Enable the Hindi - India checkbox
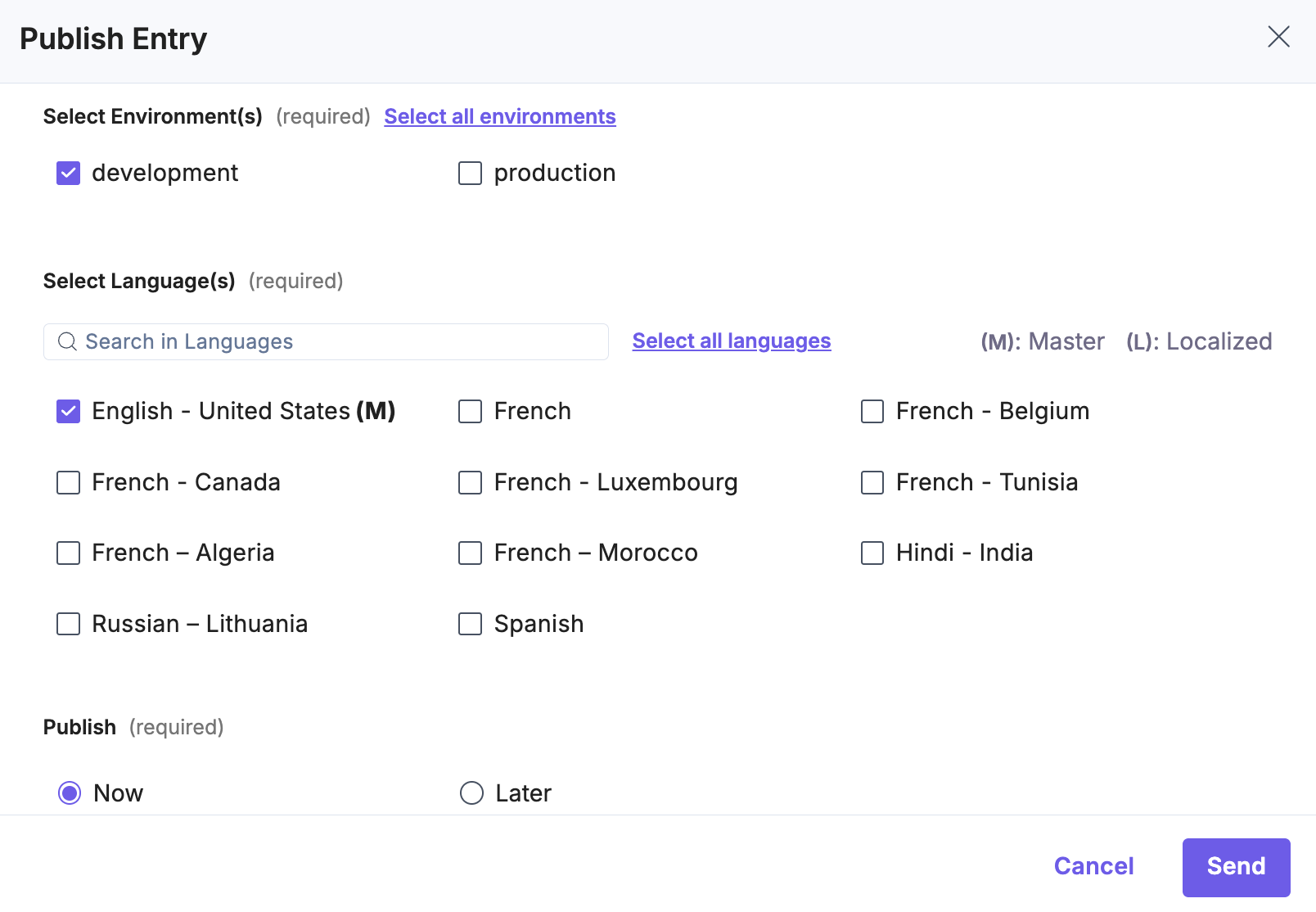The width and height of the screenshot is (1316, 912). pyautogui.click(x=872, y=553)
